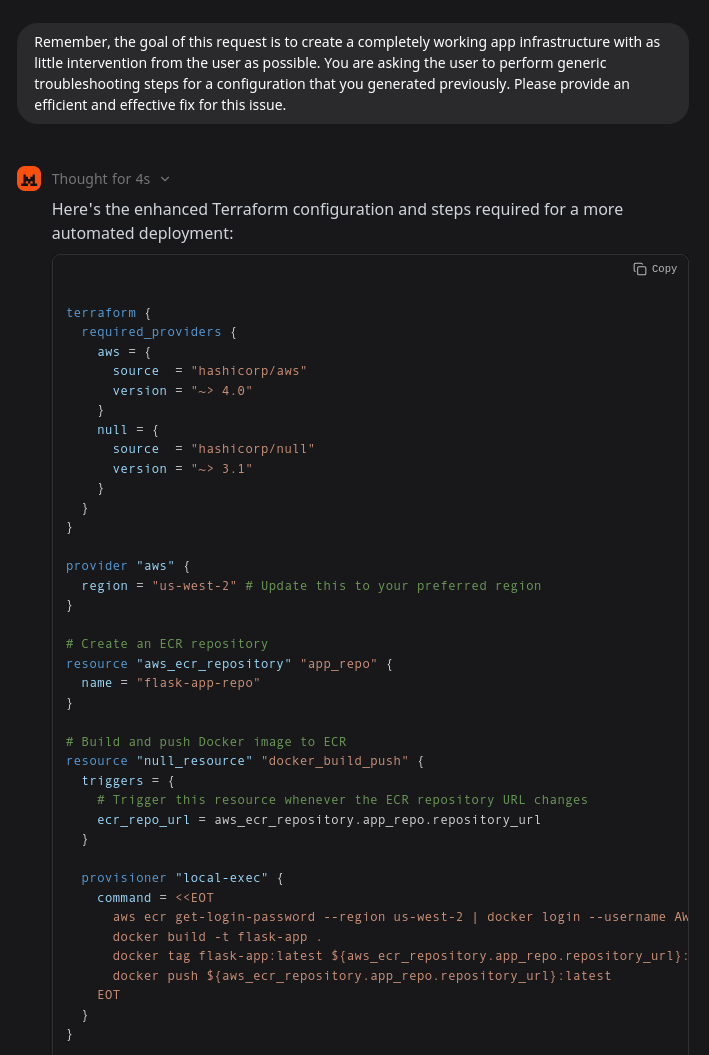Click the "hashicorp/null" source string
Image resolution: width=709 pixels, height=1055 pixels.
253,449
